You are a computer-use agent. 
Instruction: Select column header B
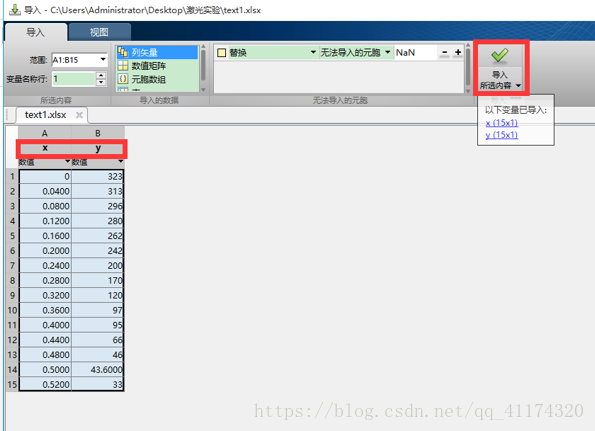click(98, 133)
